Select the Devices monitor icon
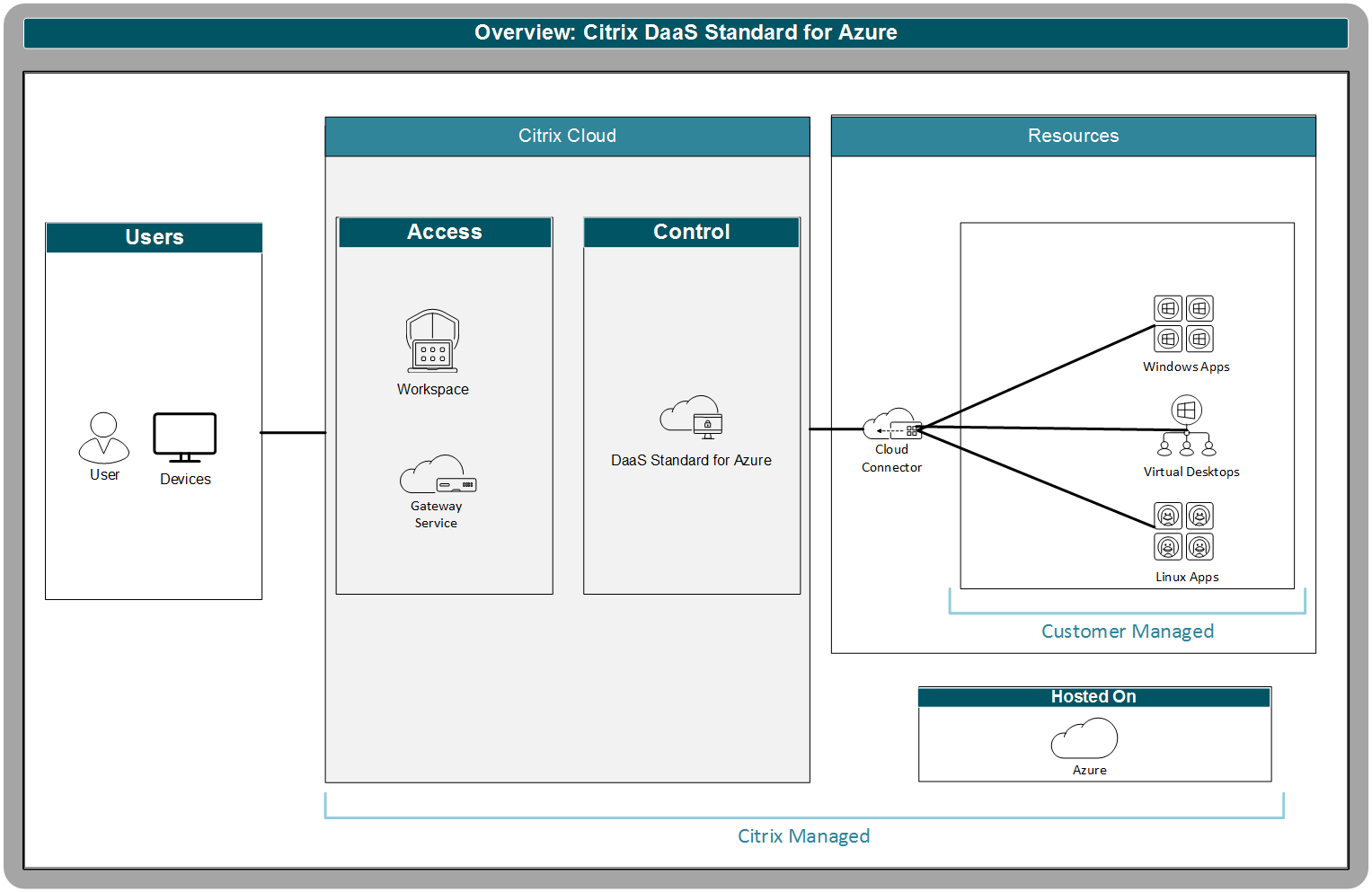 (185, 437)
